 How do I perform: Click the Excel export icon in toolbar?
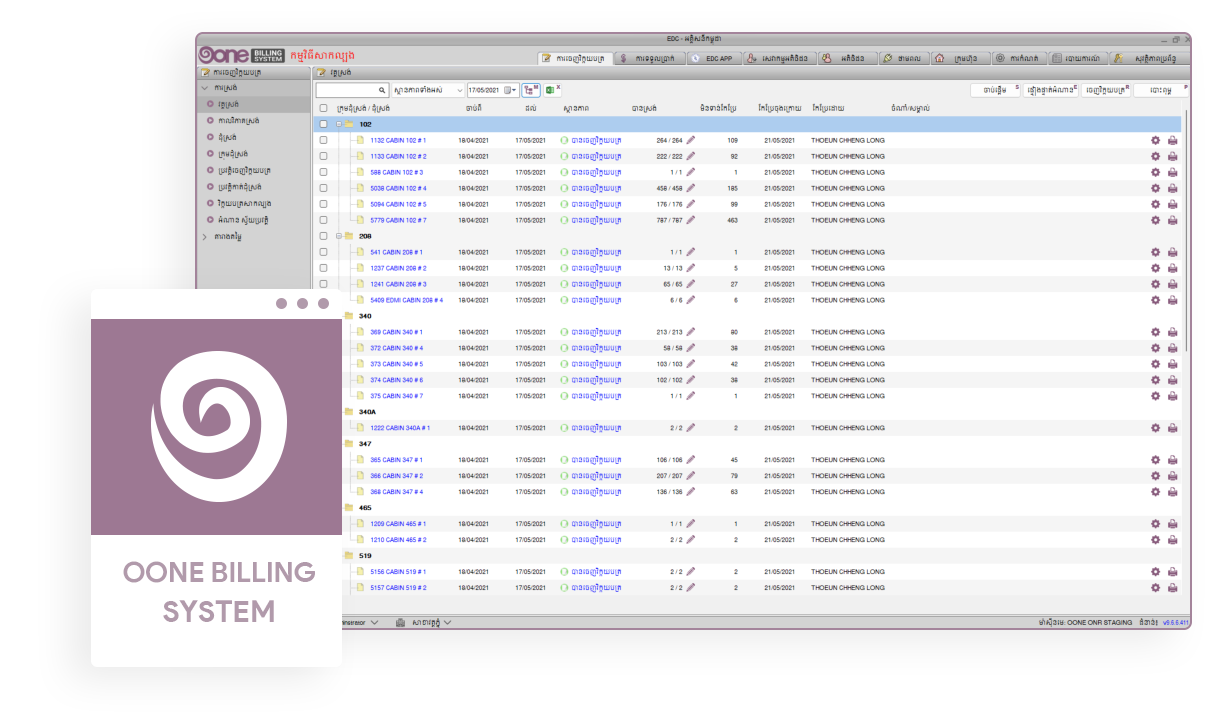coord(550,90)
